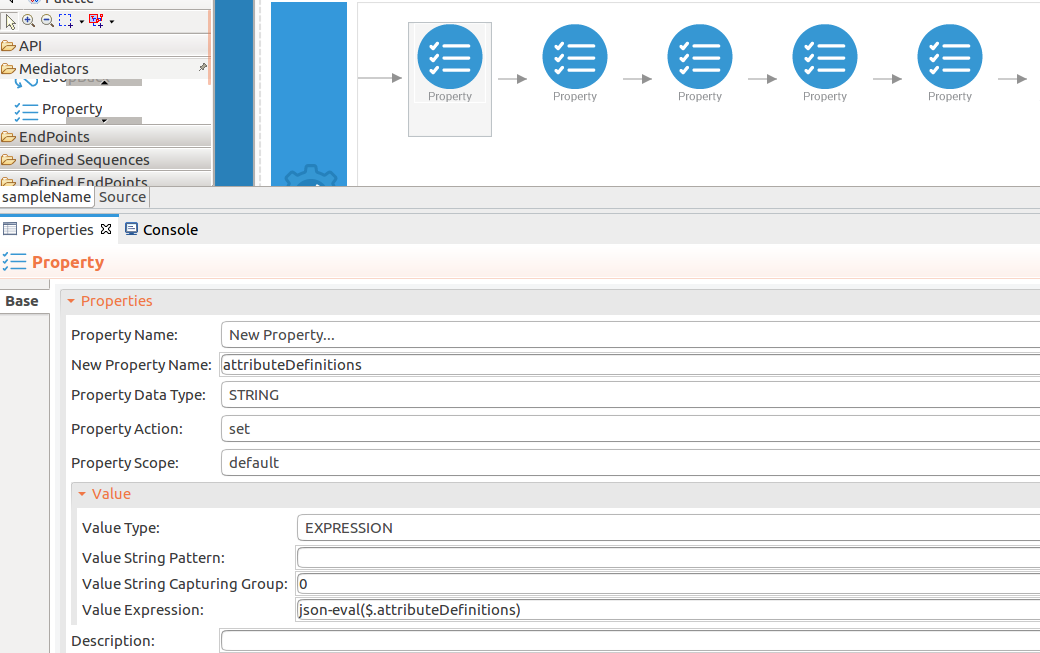Select the red create-shapes tool icon
Screen dimensions: 1040x653
[x=96, y=21]
